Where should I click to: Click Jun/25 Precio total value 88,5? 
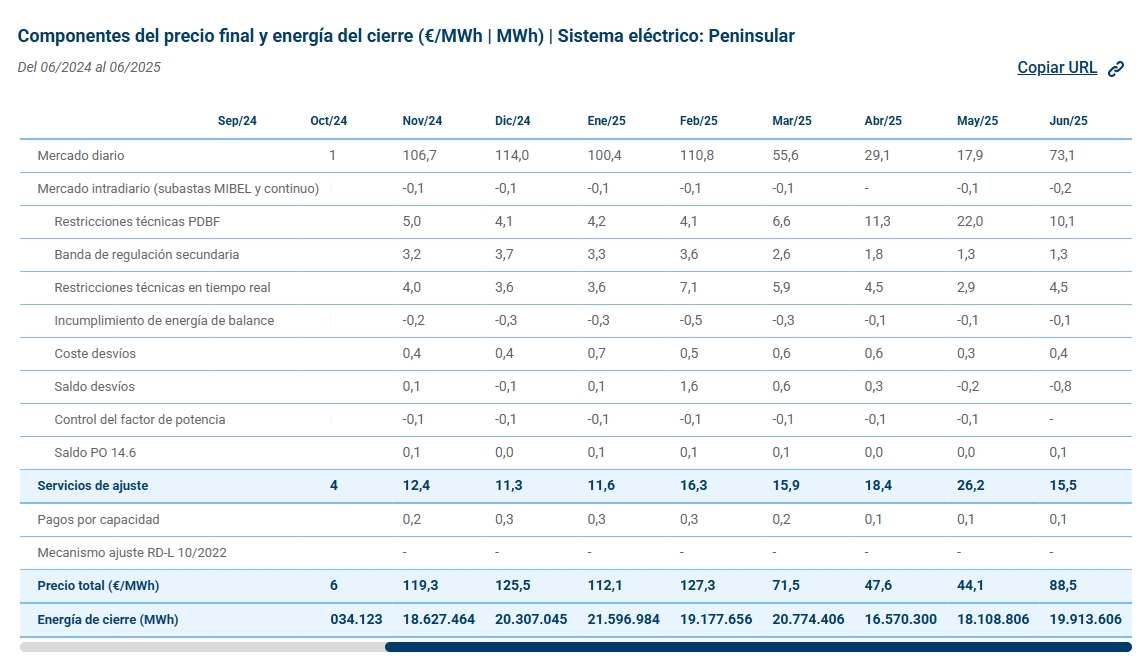1062,586
